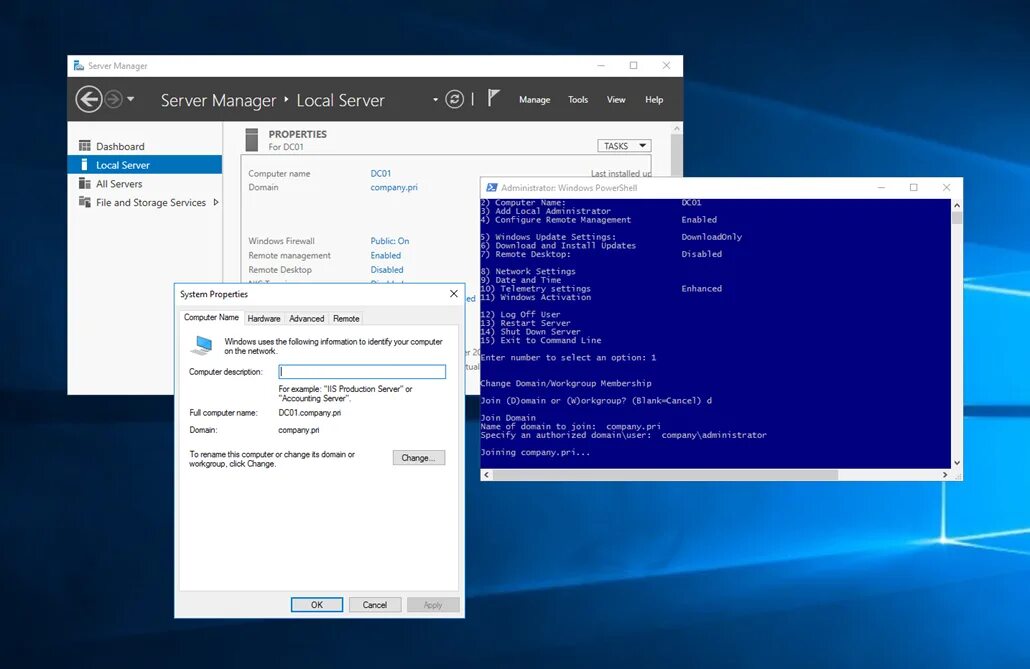Click the Public: On firewall link

[390, 241]
